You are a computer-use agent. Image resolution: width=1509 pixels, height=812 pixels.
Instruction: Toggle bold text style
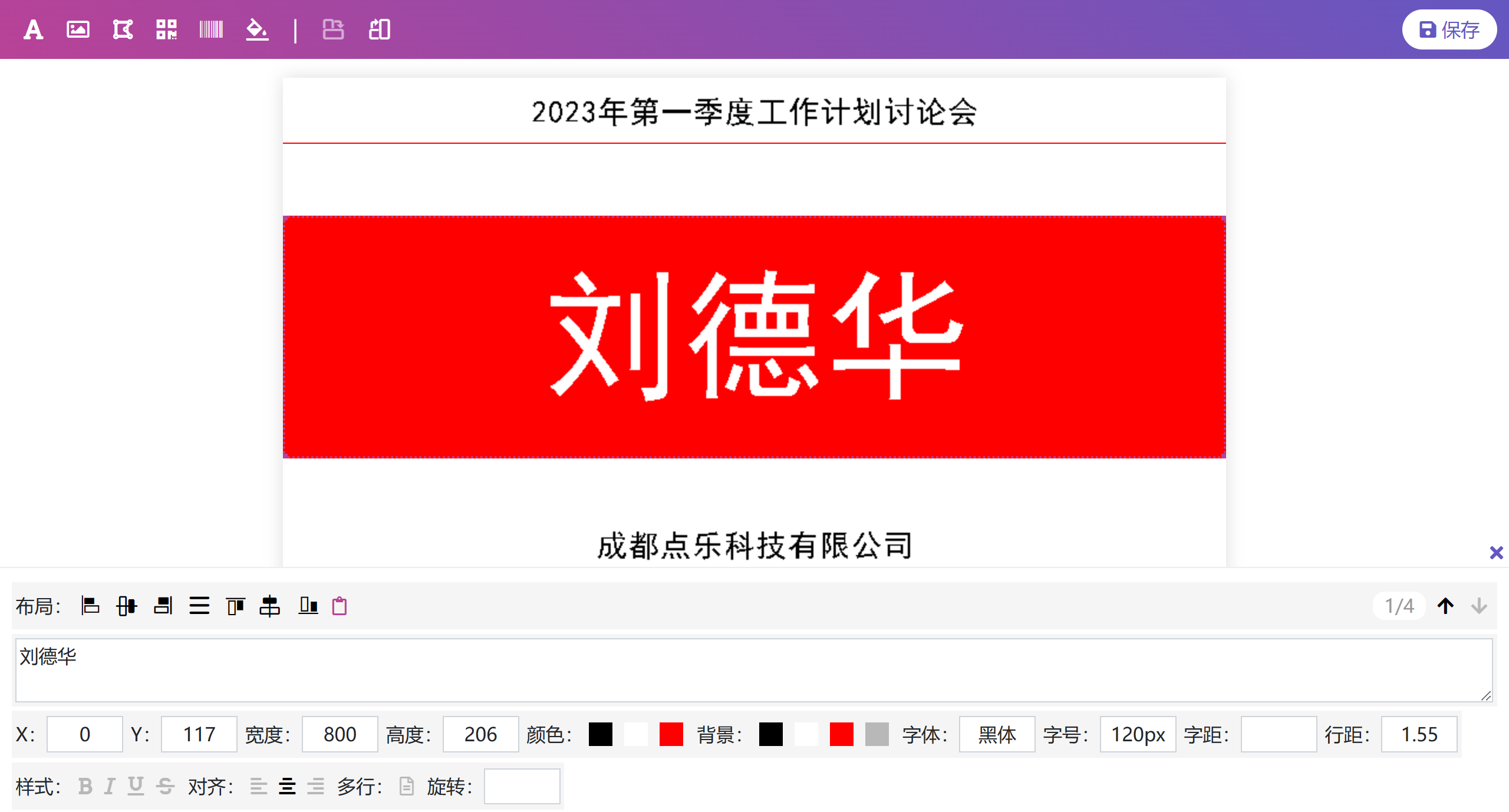[85, 786]
